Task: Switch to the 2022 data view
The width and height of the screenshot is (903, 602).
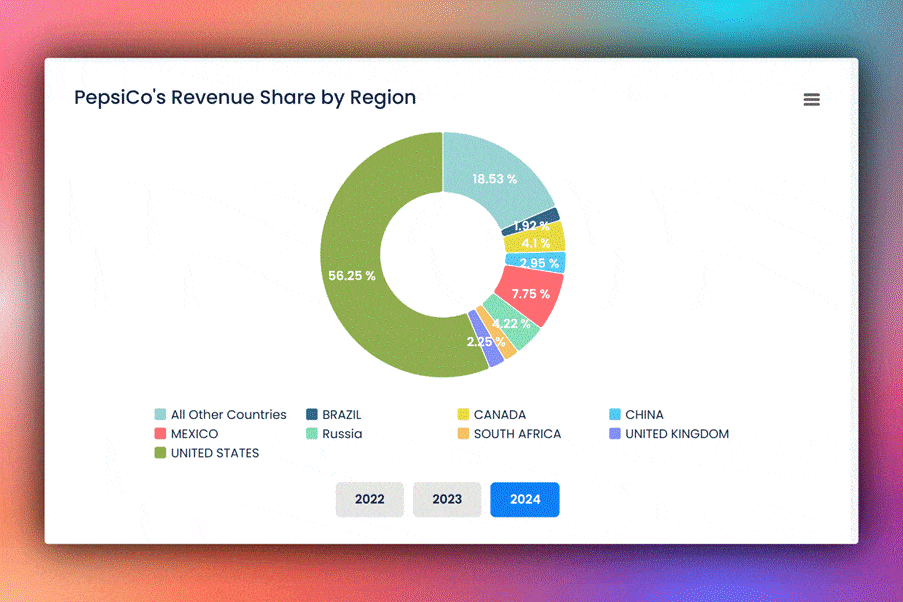Action: coord(369,499)
